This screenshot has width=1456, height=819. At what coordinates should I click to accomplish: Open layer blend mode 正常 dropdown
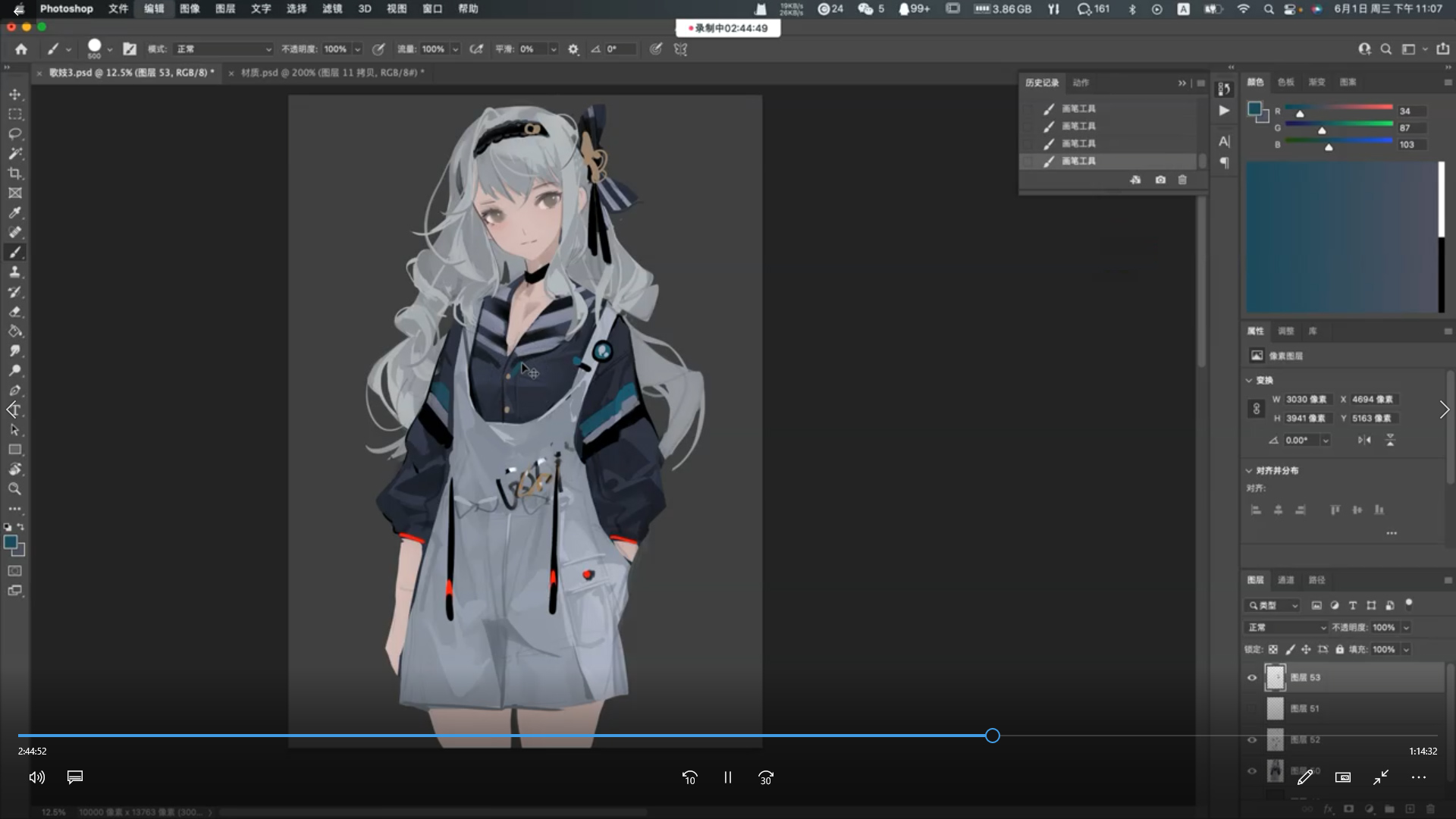(x=1285, y=627)
